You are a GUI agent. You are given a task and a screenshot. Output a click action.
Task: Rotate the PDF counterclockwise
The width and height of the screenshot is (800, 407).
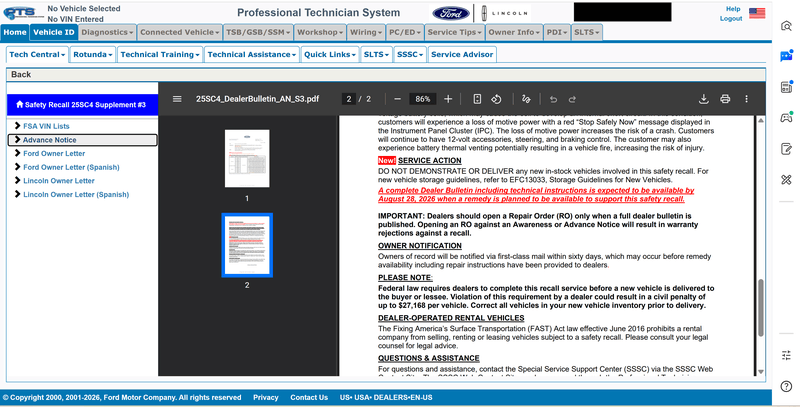496,99
